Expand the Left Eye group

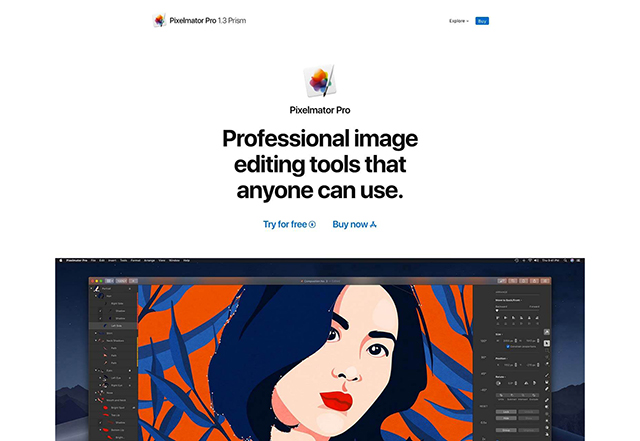click(x=100, y=378)
